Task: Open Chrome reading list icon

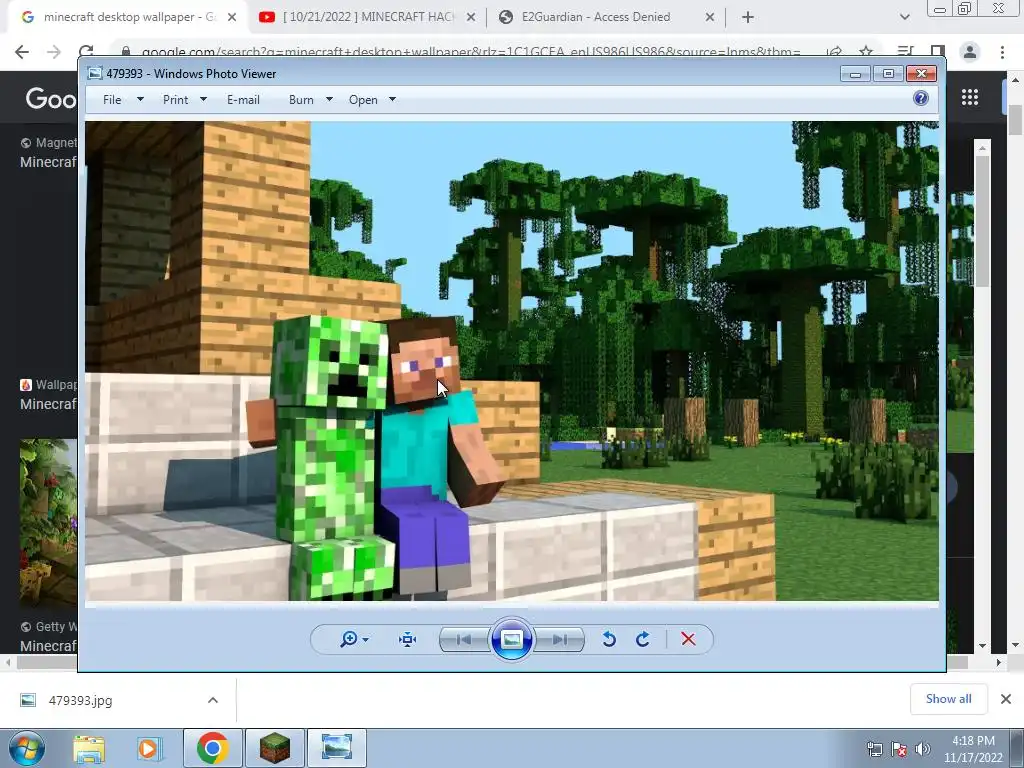Action: 905,52
